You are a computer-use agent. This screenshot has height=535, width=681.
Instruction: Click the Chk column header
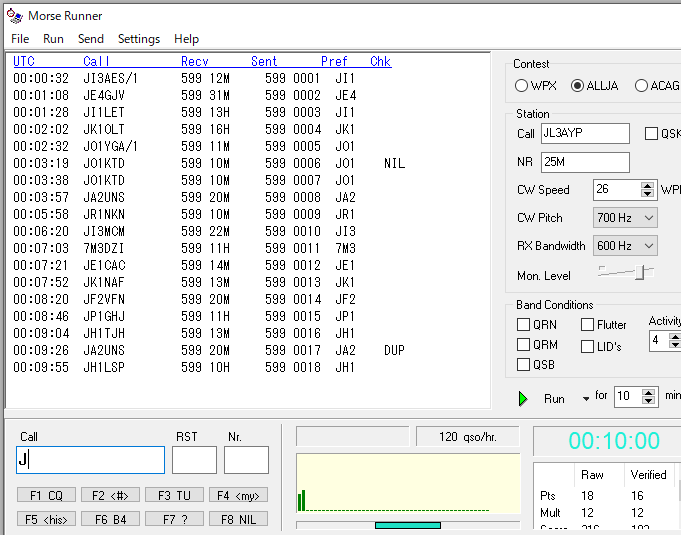click(x=380, y=61)
